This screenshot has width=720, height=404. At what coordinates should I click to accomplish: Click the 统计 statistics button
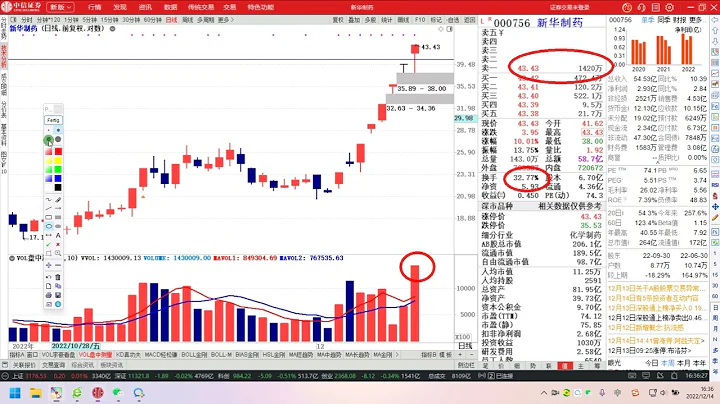[387, 20]
